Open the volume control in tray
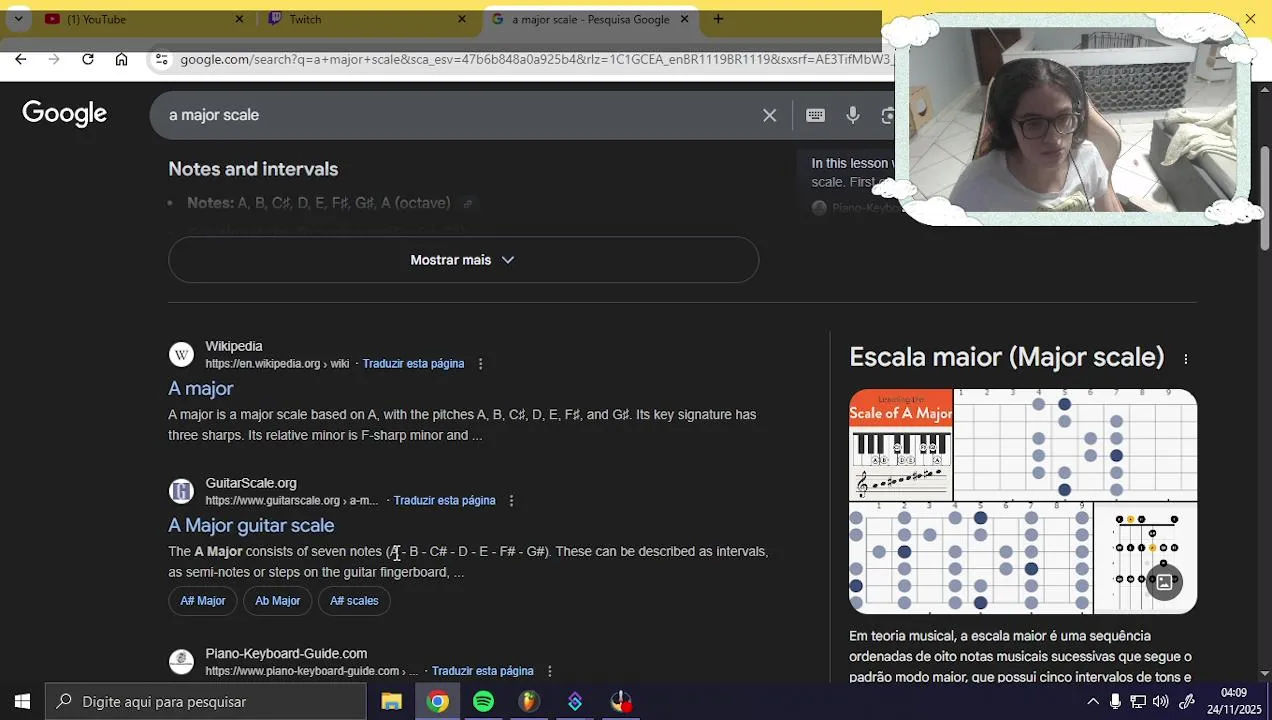Image resolution: width=1272 pixels, height=720 pixels. click(1161, 702)
